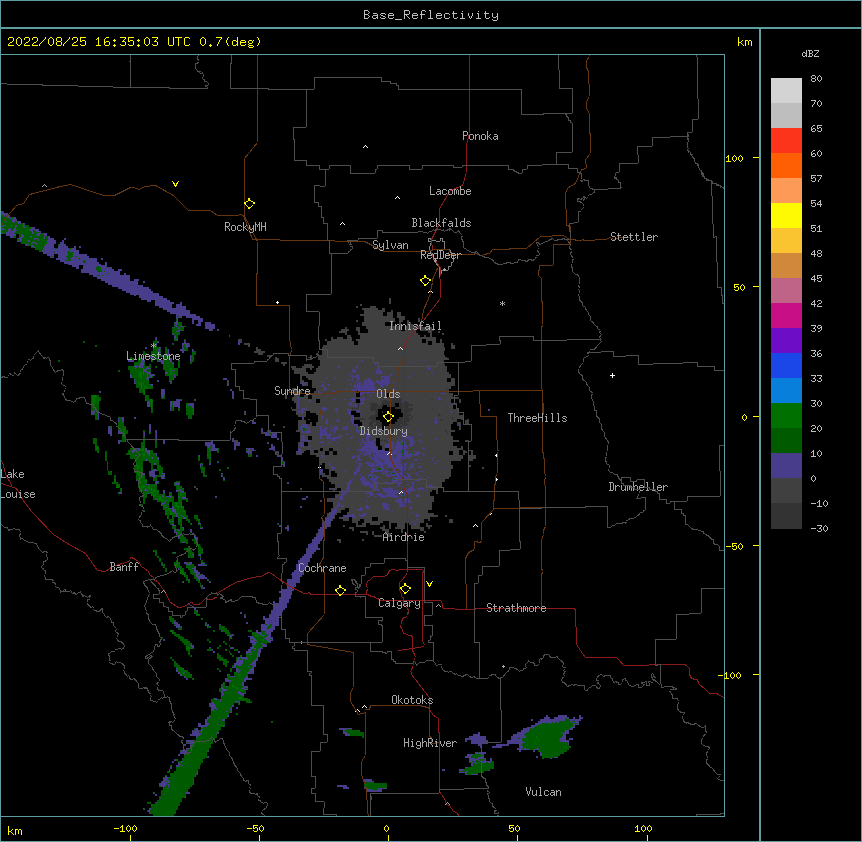Click the ThreeHills label
The image size is (862, 842).
point(537,418)
